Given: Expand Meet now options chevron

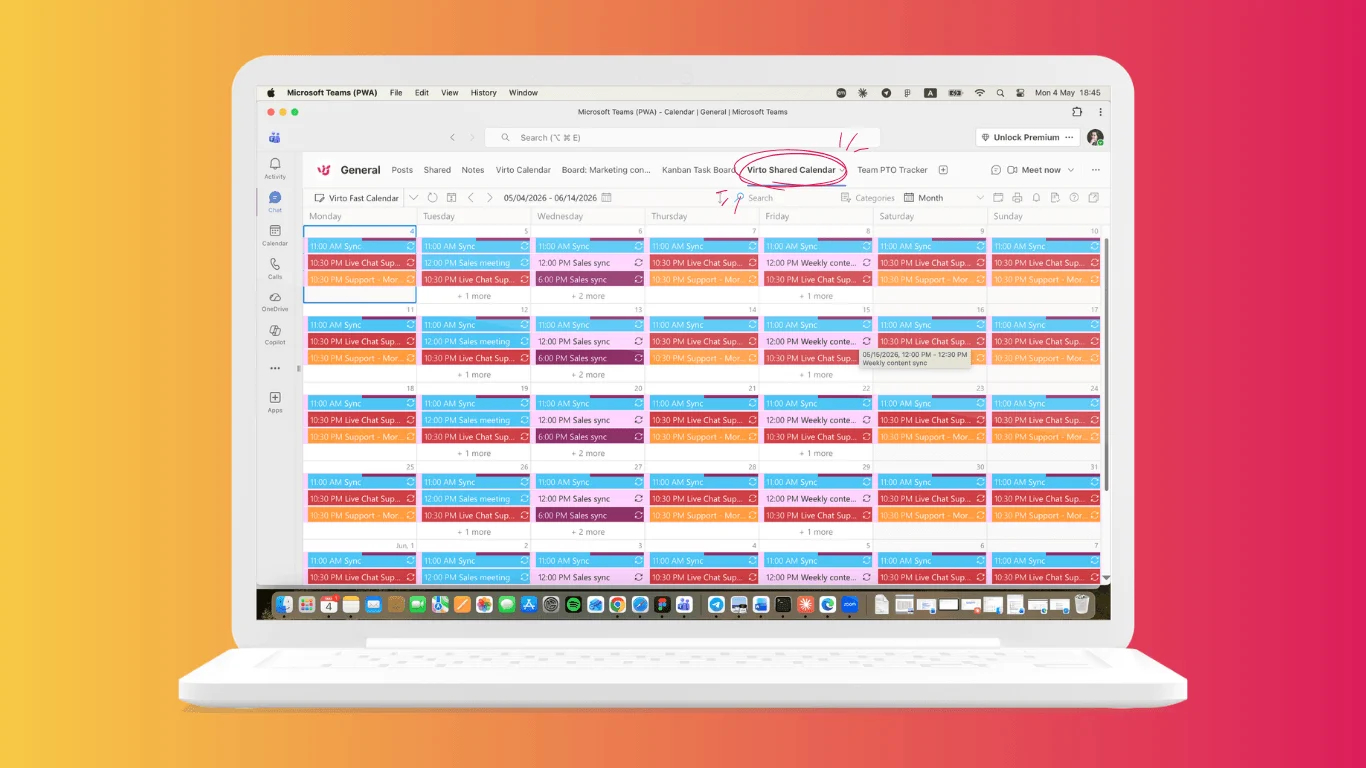Looking at the screenshot, I should (1071, 170).
